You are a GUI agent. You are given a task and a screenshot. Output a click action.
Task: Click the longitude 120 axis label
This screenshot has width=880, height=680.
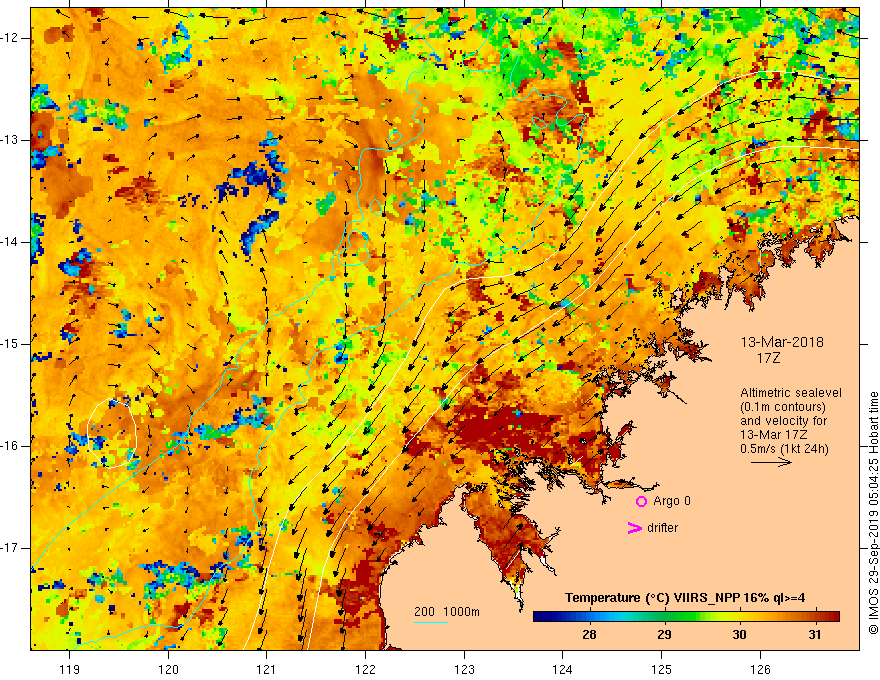tap(168, 669)
